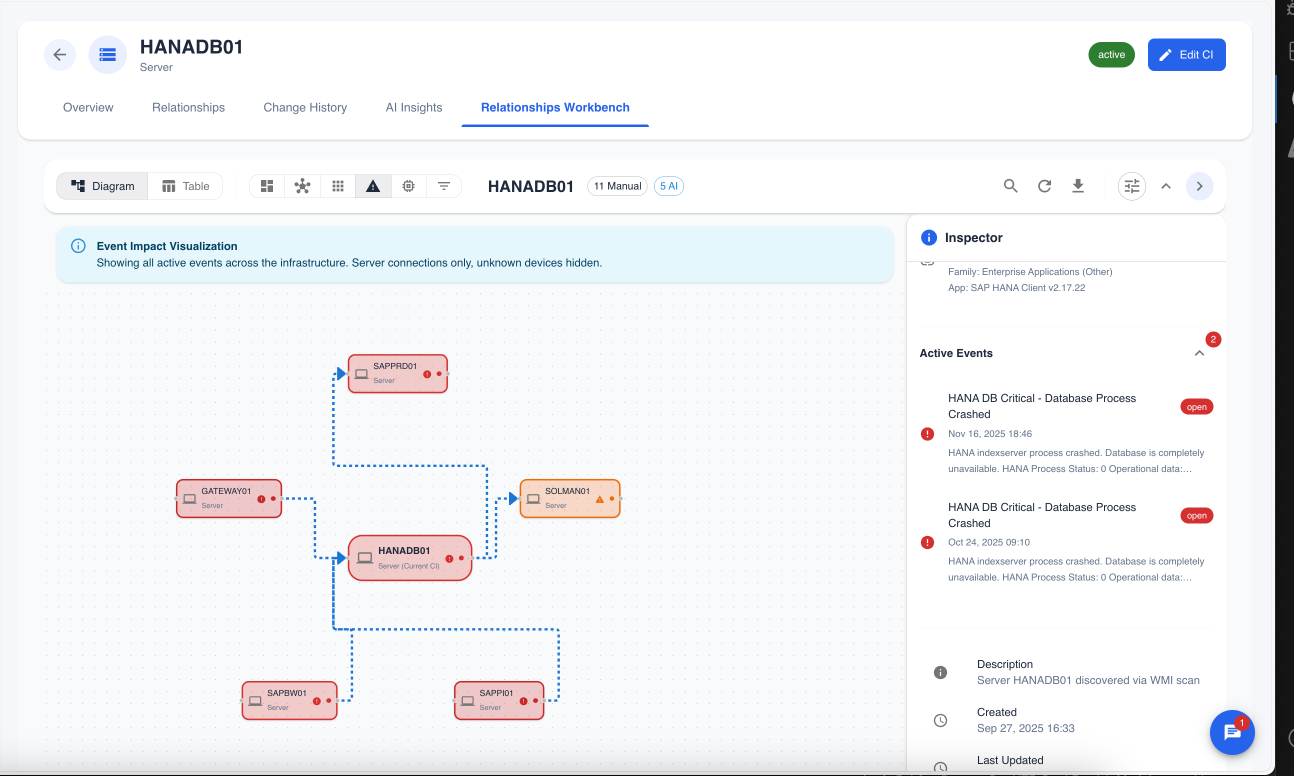Viewport: 1294px width, 776px height.
Task: Select the network graph layout icon
Action: tap(302, 186)
